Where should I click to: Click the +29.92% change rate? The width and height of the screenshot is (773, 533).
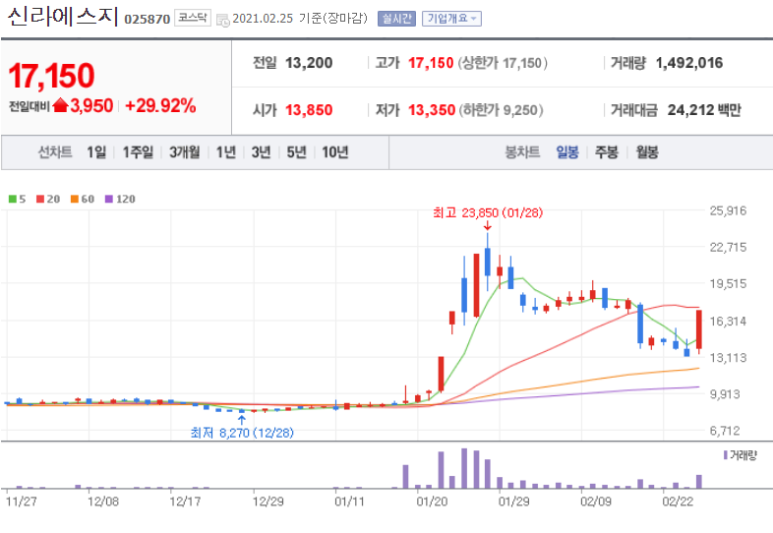click(x=161, y=106)
